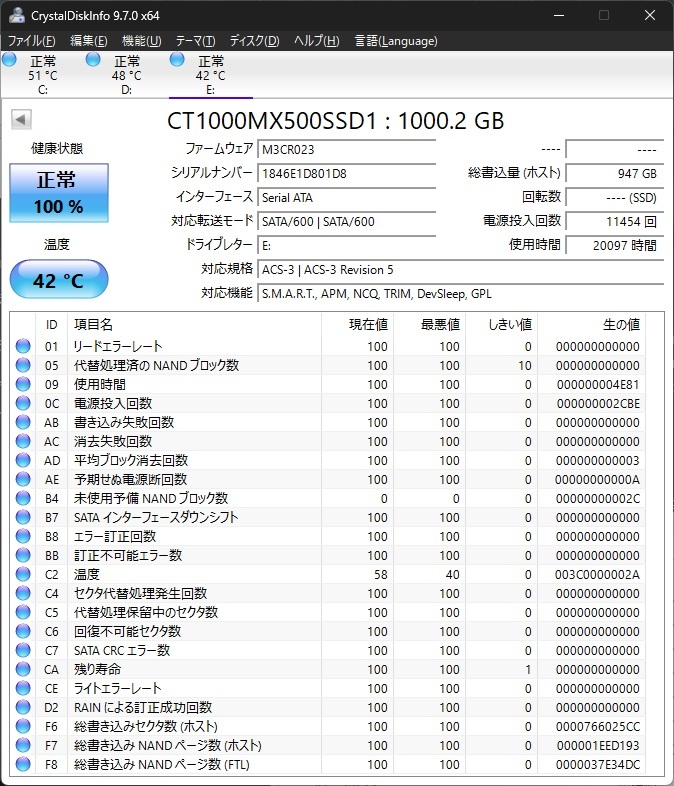
Task: Click the rotation rate value ---- (SSD)
Action: coord(615,198)
